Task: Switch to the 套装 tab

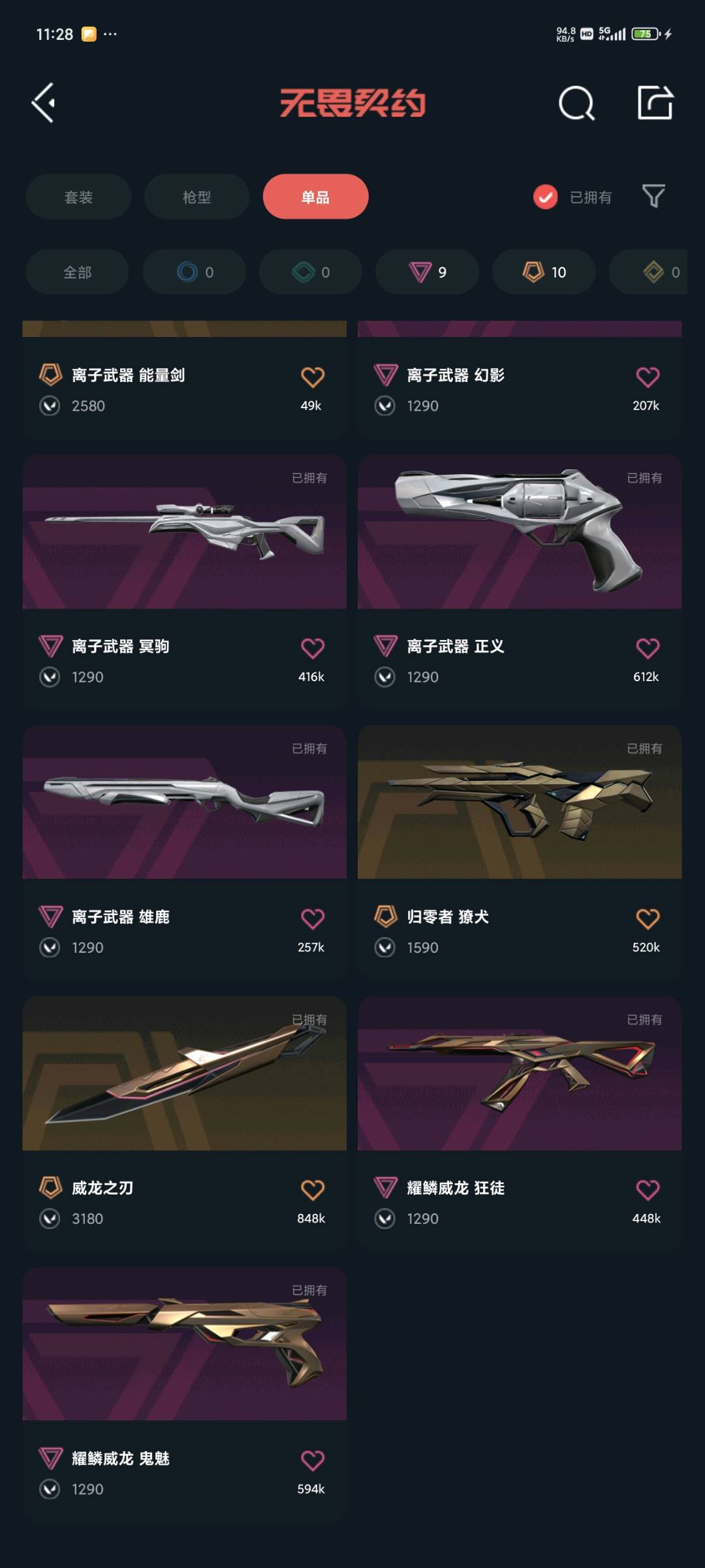Action: [78, 197]
